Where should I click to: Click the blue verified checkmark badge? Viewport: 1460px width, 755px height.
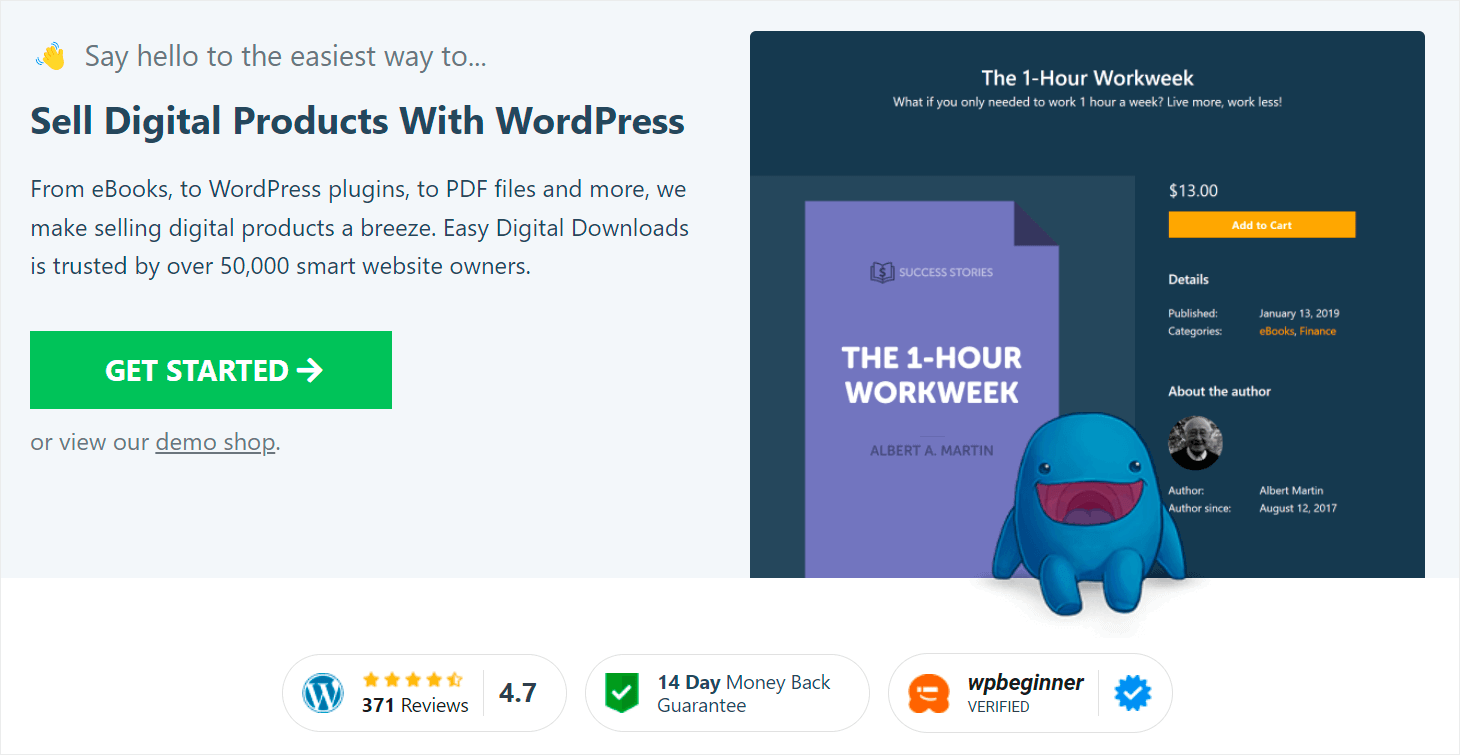(1133, 693)
